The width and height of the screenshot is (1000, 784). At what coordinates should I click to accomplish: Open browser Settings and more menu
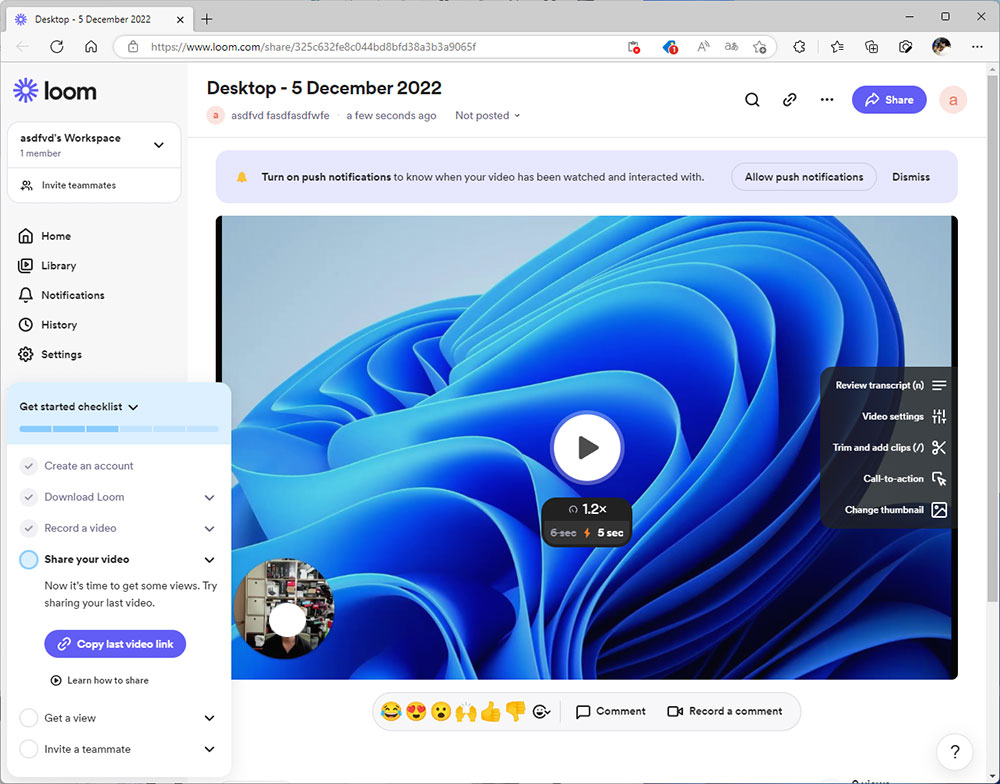(x=977, y=47)
